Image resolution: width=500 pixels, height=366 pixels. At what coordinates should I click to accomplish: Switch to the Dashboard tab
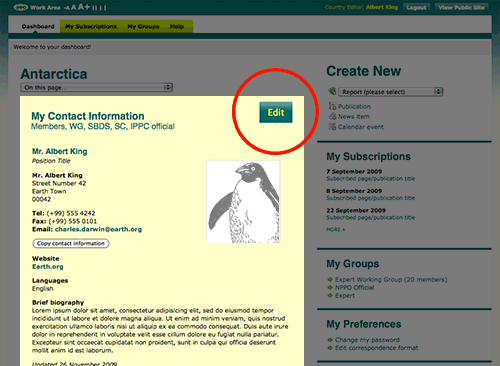tap(38, 26)
